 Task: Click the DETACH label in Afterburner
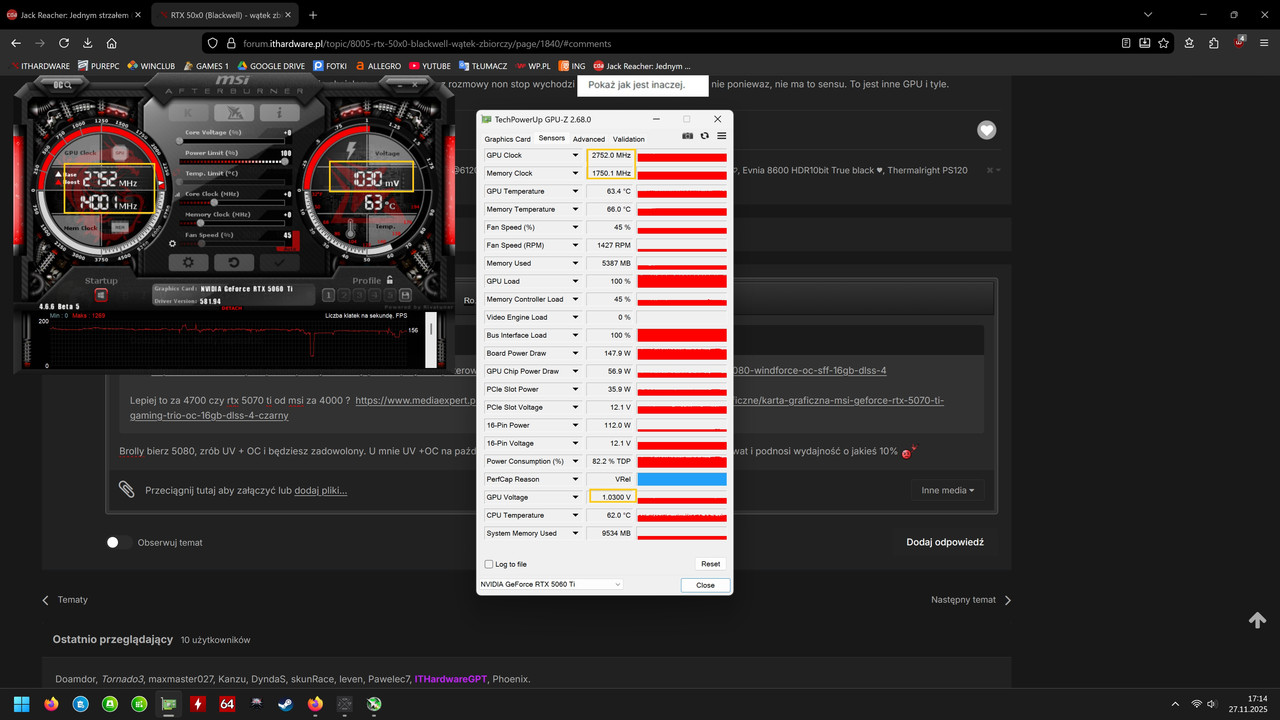(x=232, y=308)
